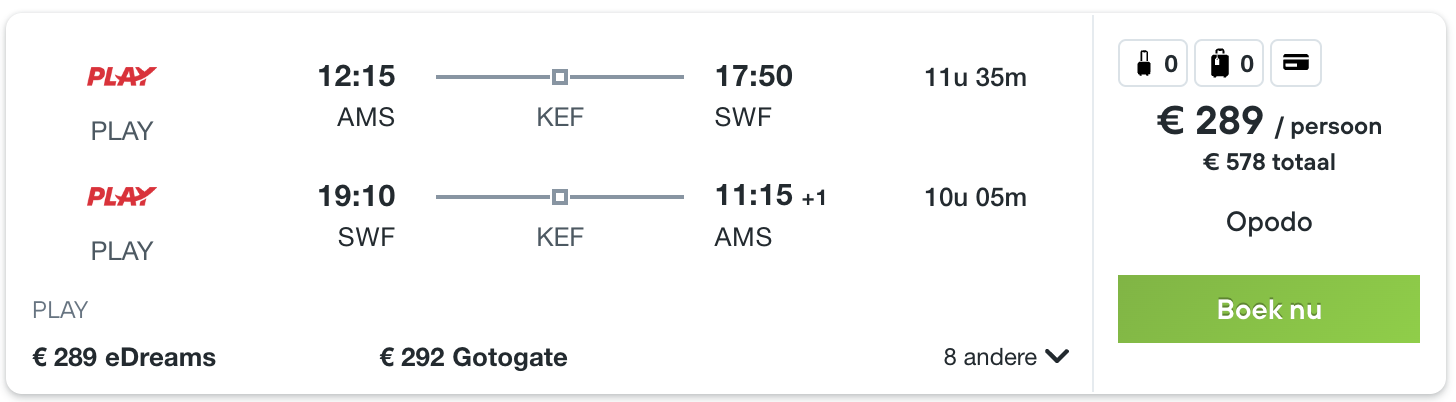Click the chevron next to 8 andere
Screen dimensions: 1456x402
click(x=1057, y=357)
